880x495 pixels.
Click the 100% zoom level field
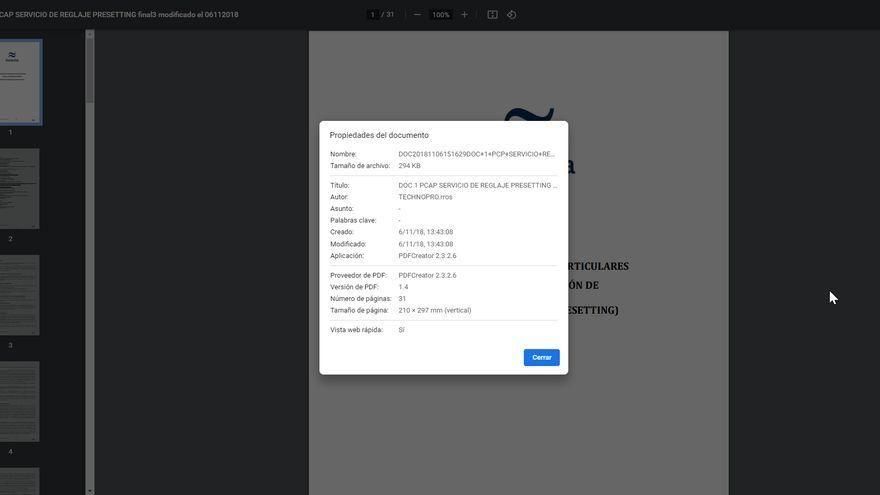point(441,15)
